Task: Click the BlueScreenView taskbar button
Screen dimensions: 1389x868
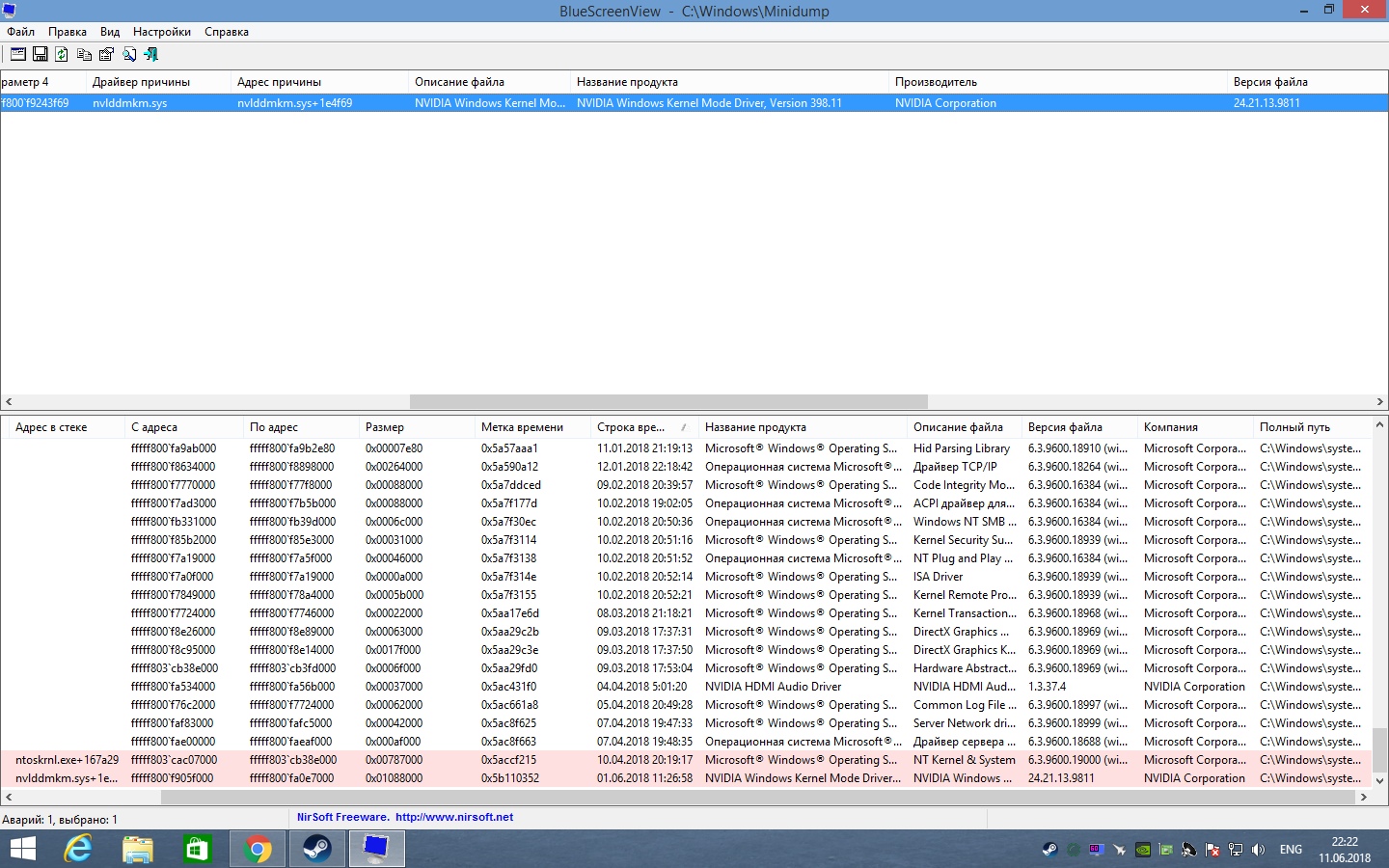Action: 377,849
